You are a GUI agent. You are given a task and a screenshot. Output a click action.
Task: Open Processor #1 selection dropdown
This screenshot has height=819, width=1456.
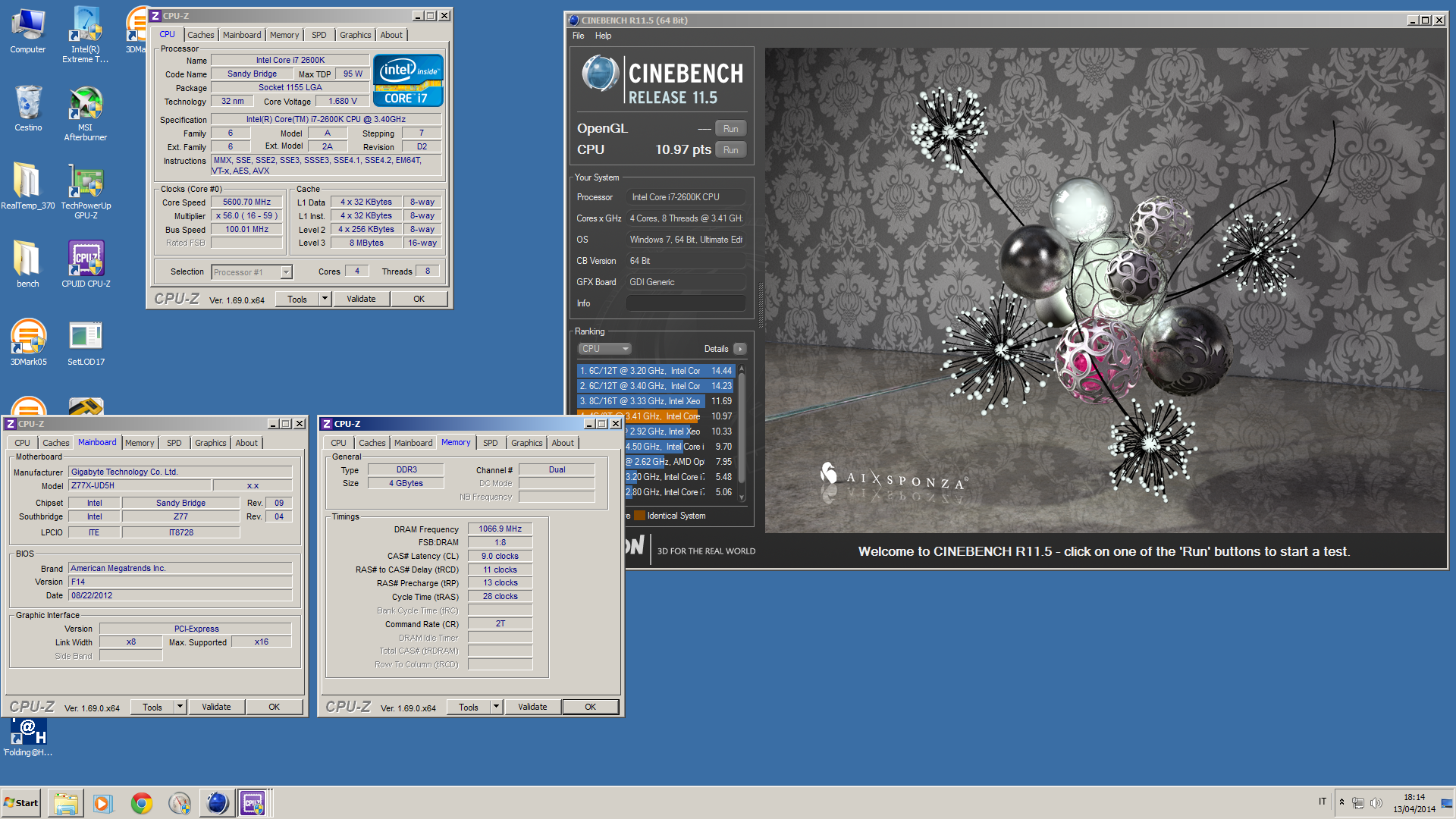(286, 272)
